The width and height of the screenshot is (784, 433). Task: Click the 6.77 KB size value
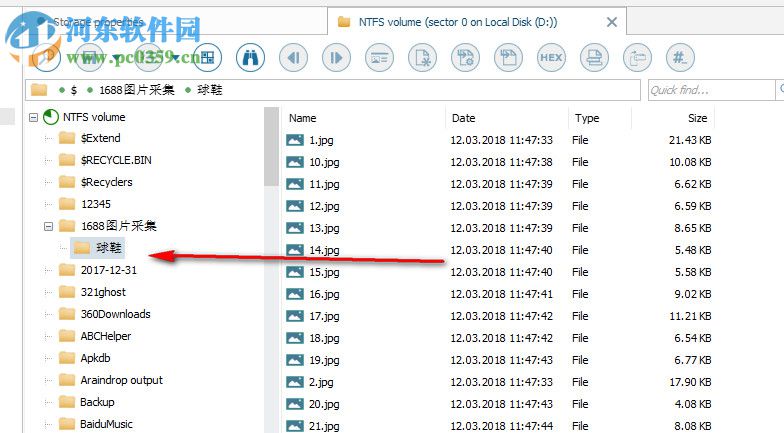pos(692,360)
